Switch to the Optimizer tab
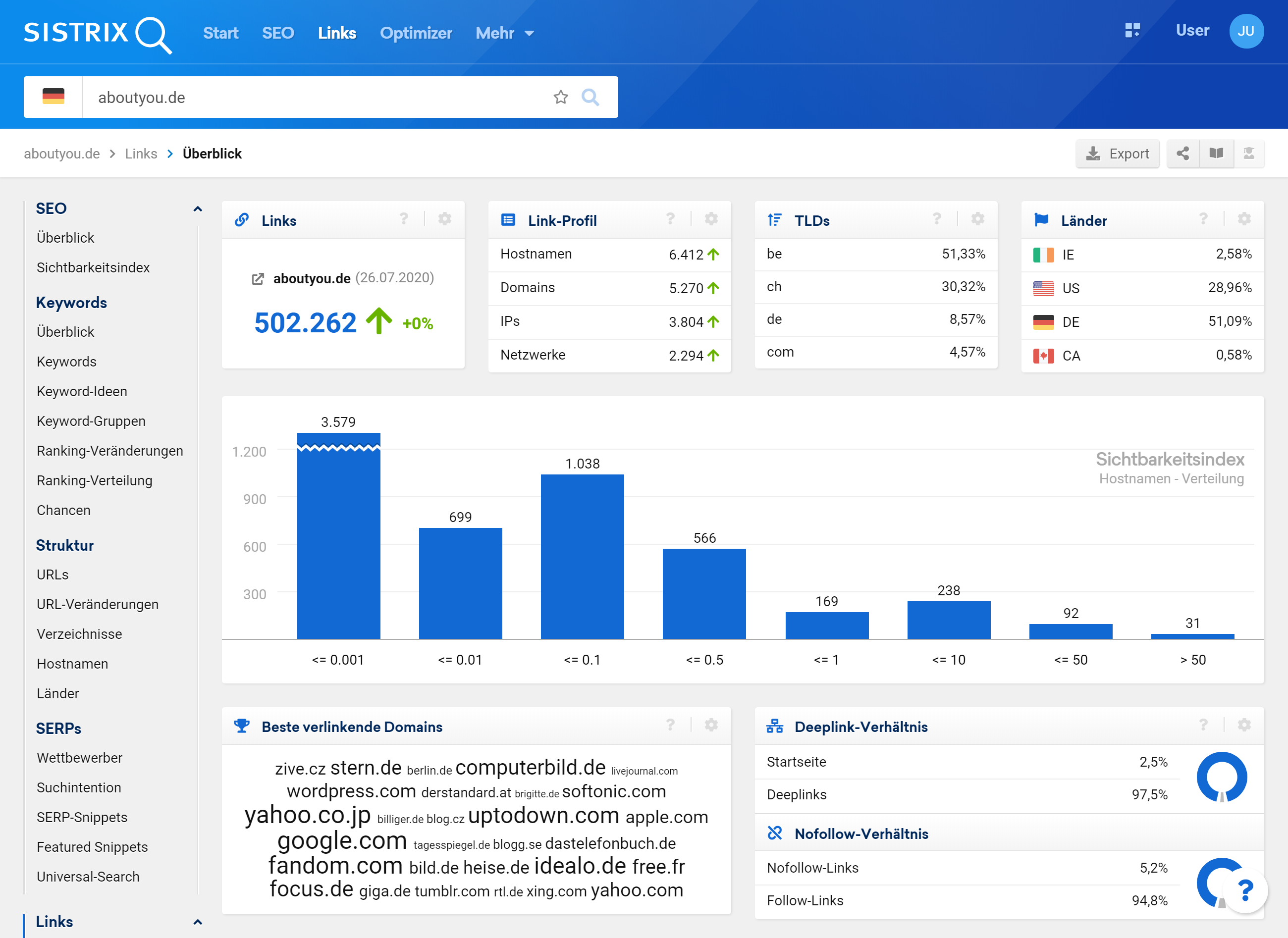1288x938 pixels. pyautogui.click(x=416, y=33)
